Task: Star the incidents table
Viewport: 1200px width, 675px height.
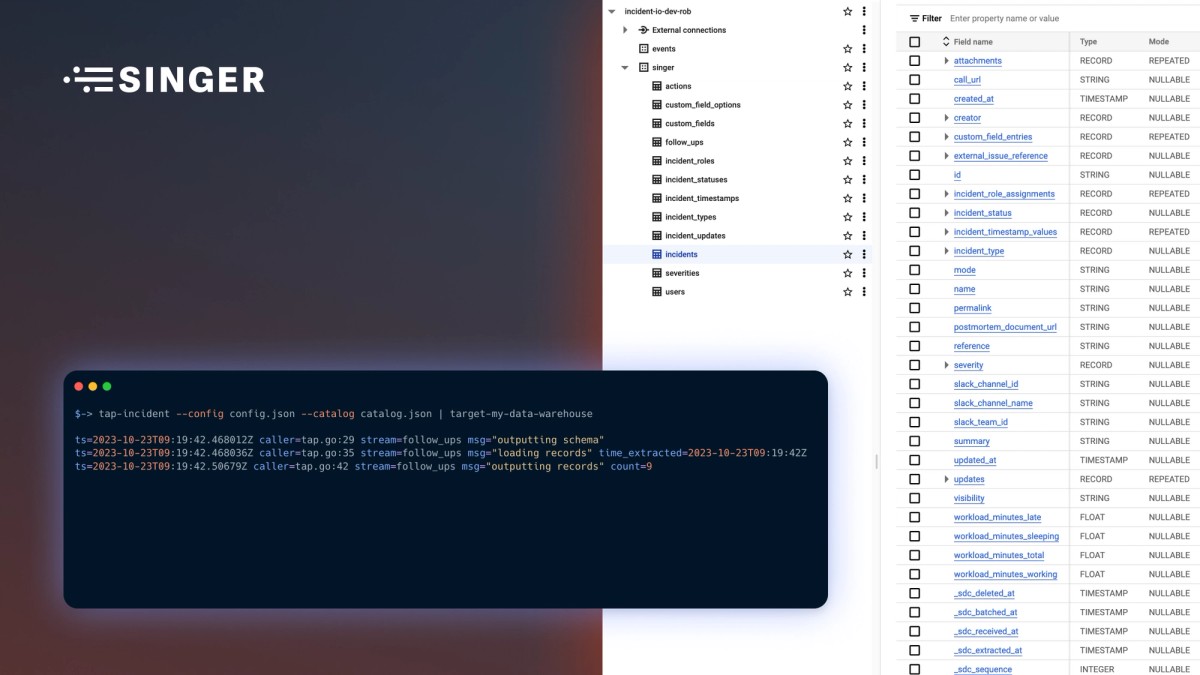Action: [847, 254]
